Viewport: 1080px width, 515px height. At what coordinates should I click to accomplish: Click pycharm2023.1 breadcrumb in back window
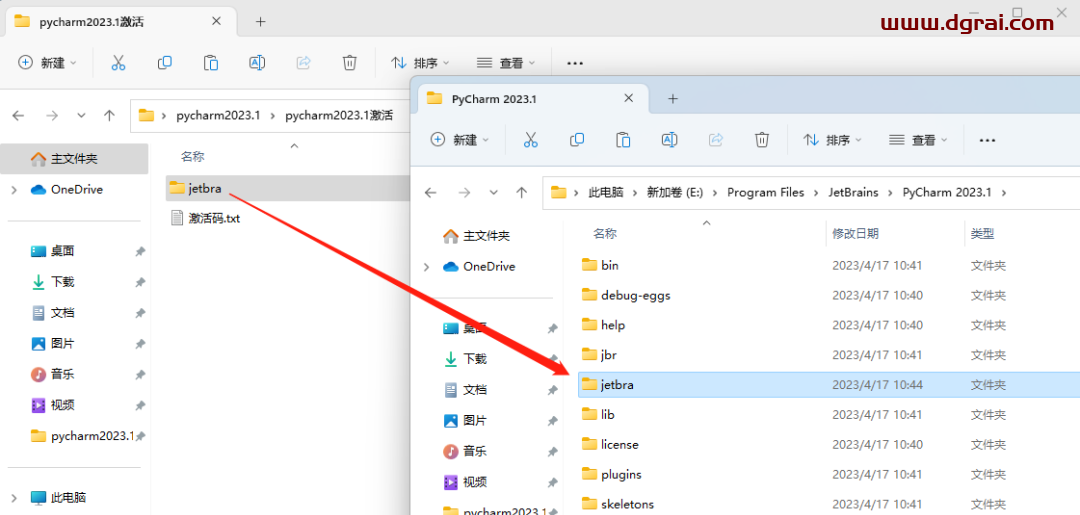[x=218, y=116]
